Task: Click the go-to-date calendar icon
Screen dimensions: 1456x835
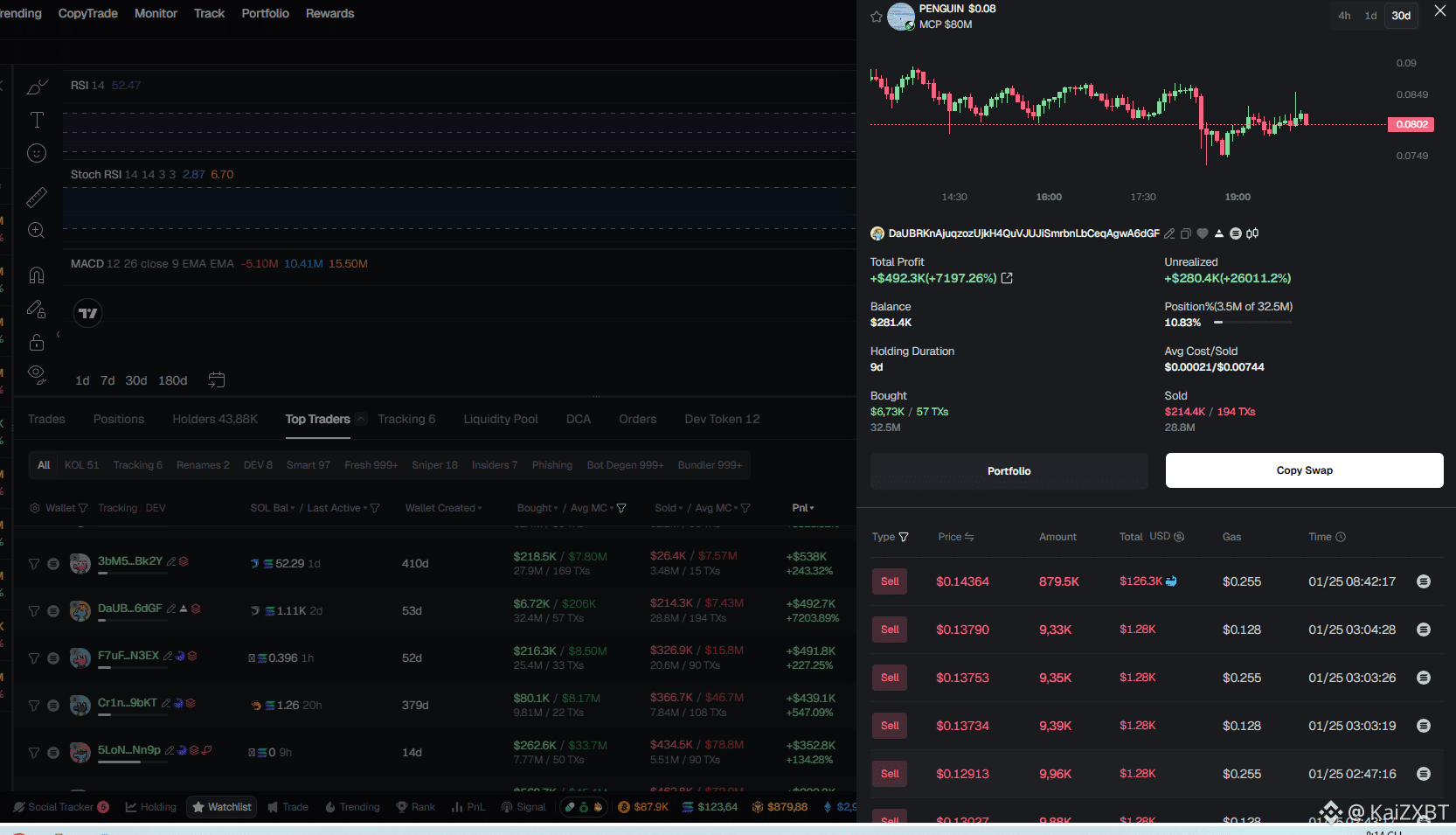Action: (x=217, y=380)
